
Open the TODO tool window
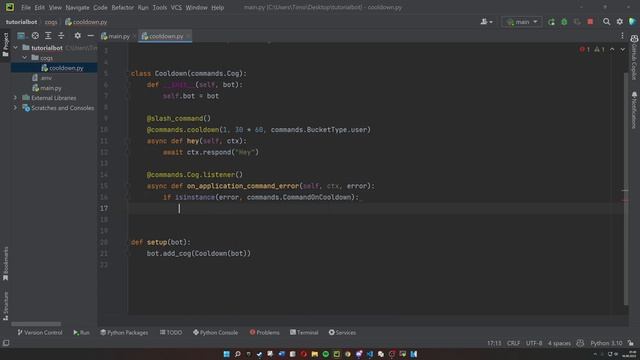click(171, 333)
